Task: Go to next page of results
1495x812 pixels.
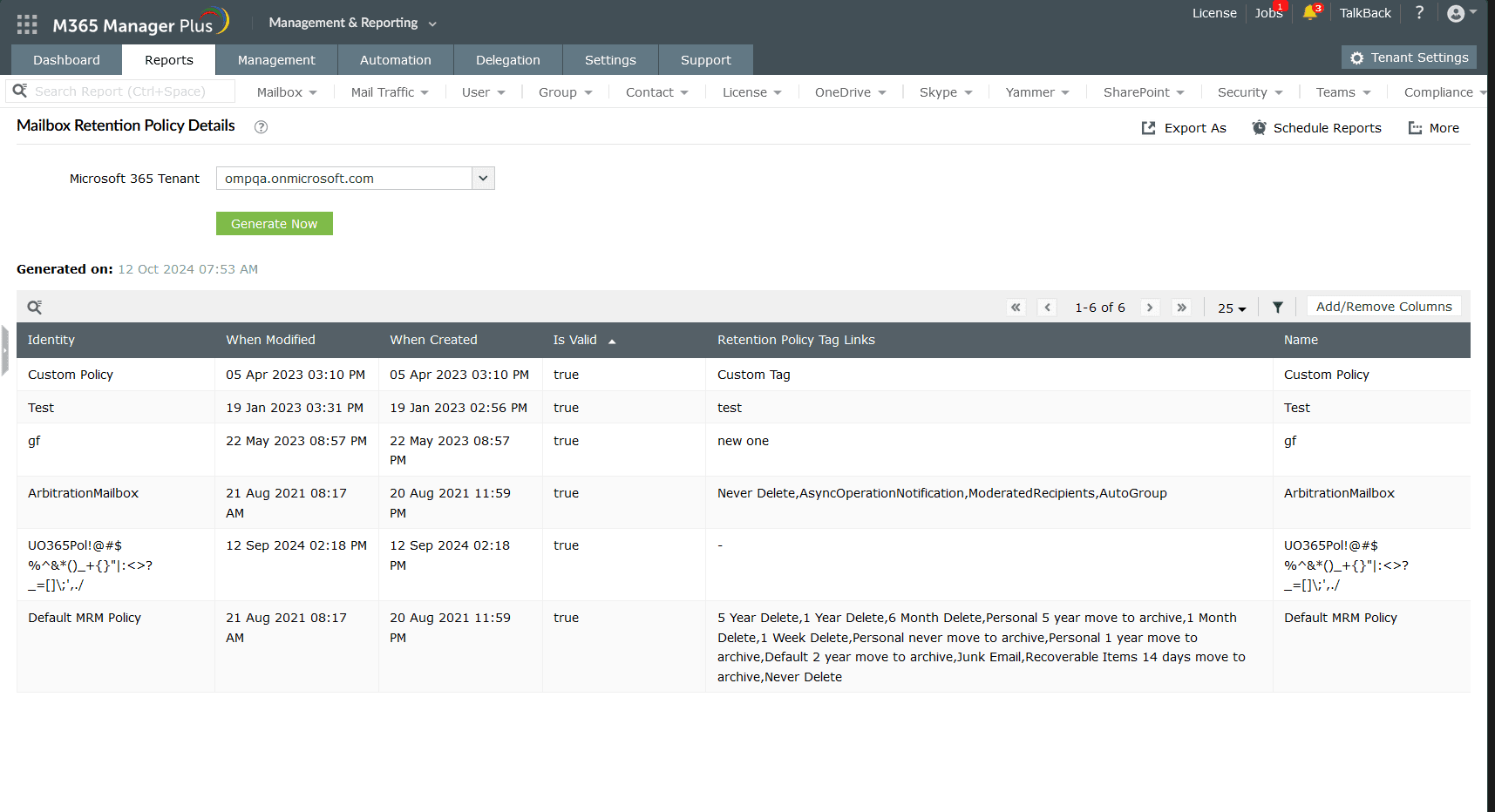Action: [1150, 307]
